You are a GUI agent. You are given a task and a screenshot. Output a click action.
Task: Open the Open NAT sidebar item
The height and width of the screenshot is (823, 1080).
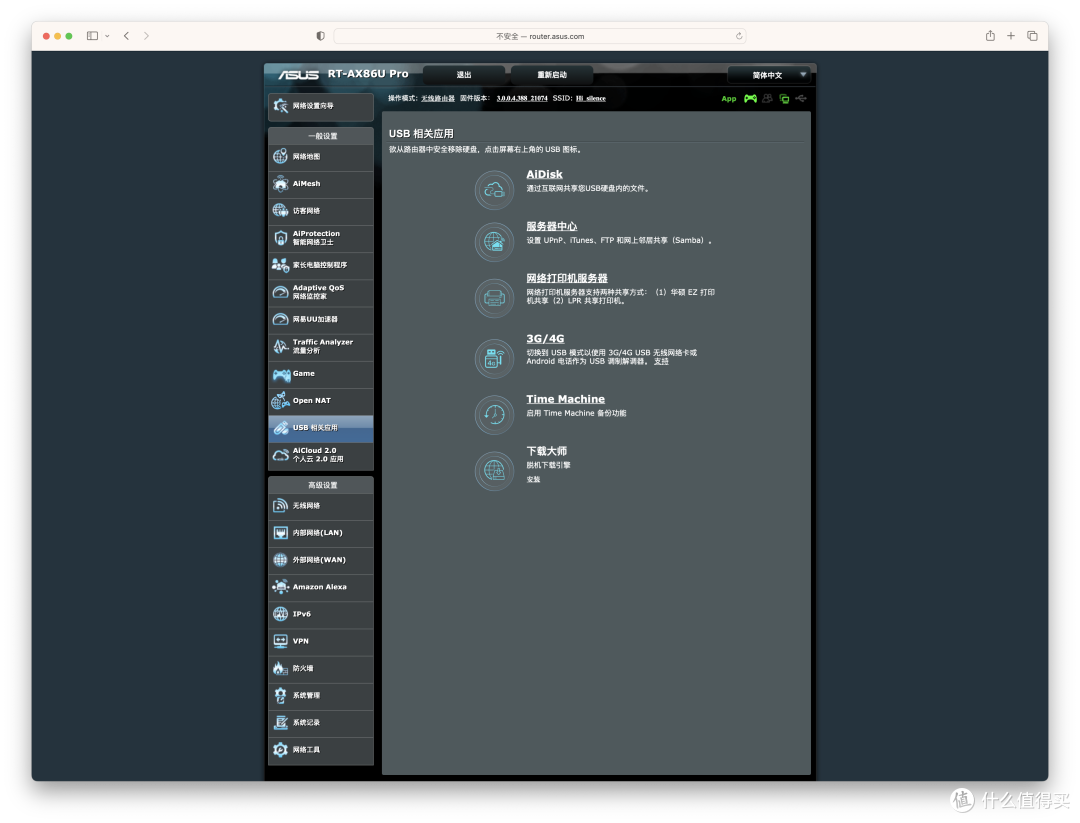pos(320,401)
